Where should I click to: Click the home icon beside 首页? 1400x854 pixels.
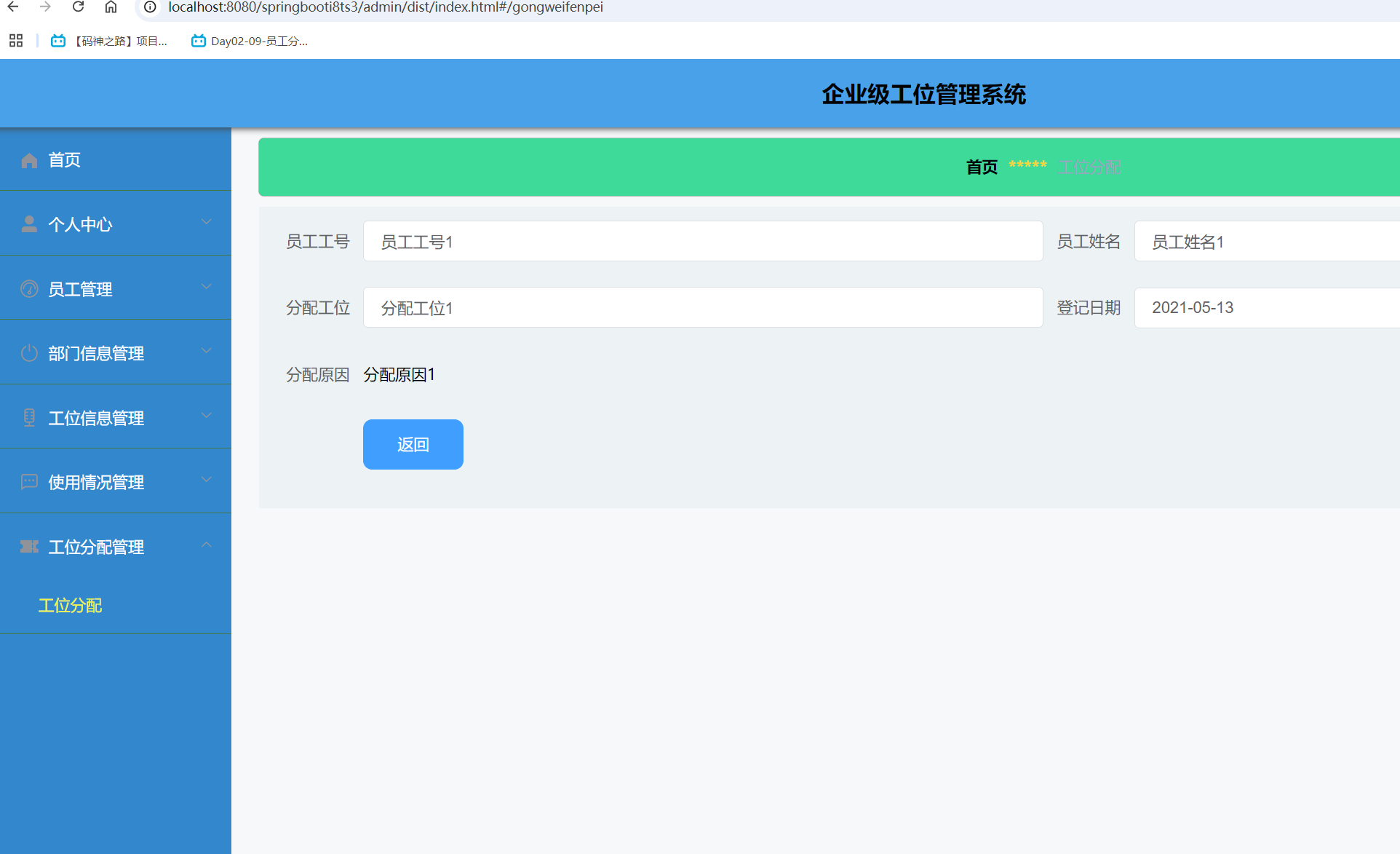tap(29, 160)
